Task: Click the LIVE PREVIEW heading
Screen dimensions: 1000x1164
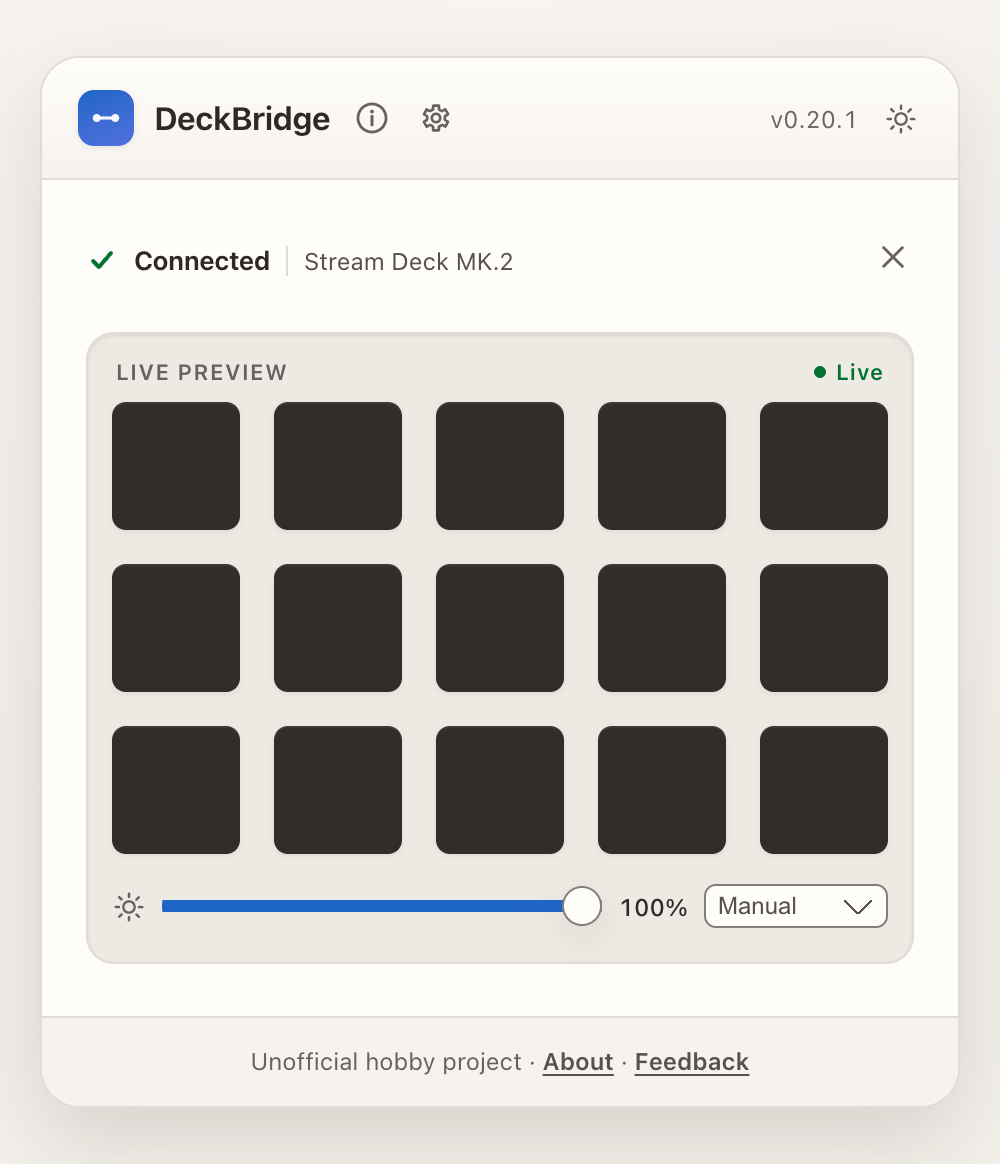Action: 201,372
